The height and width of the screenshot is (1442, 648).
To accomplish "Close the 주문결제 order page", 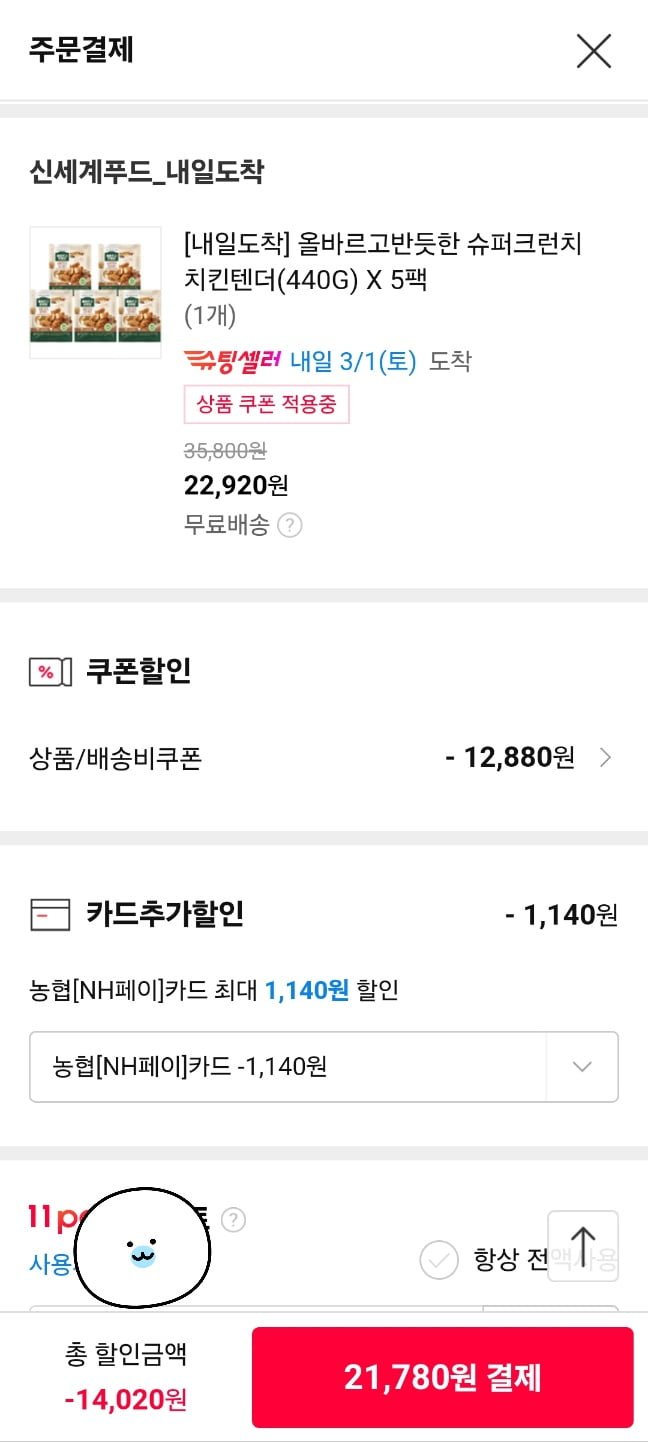I will click(594, 50).
